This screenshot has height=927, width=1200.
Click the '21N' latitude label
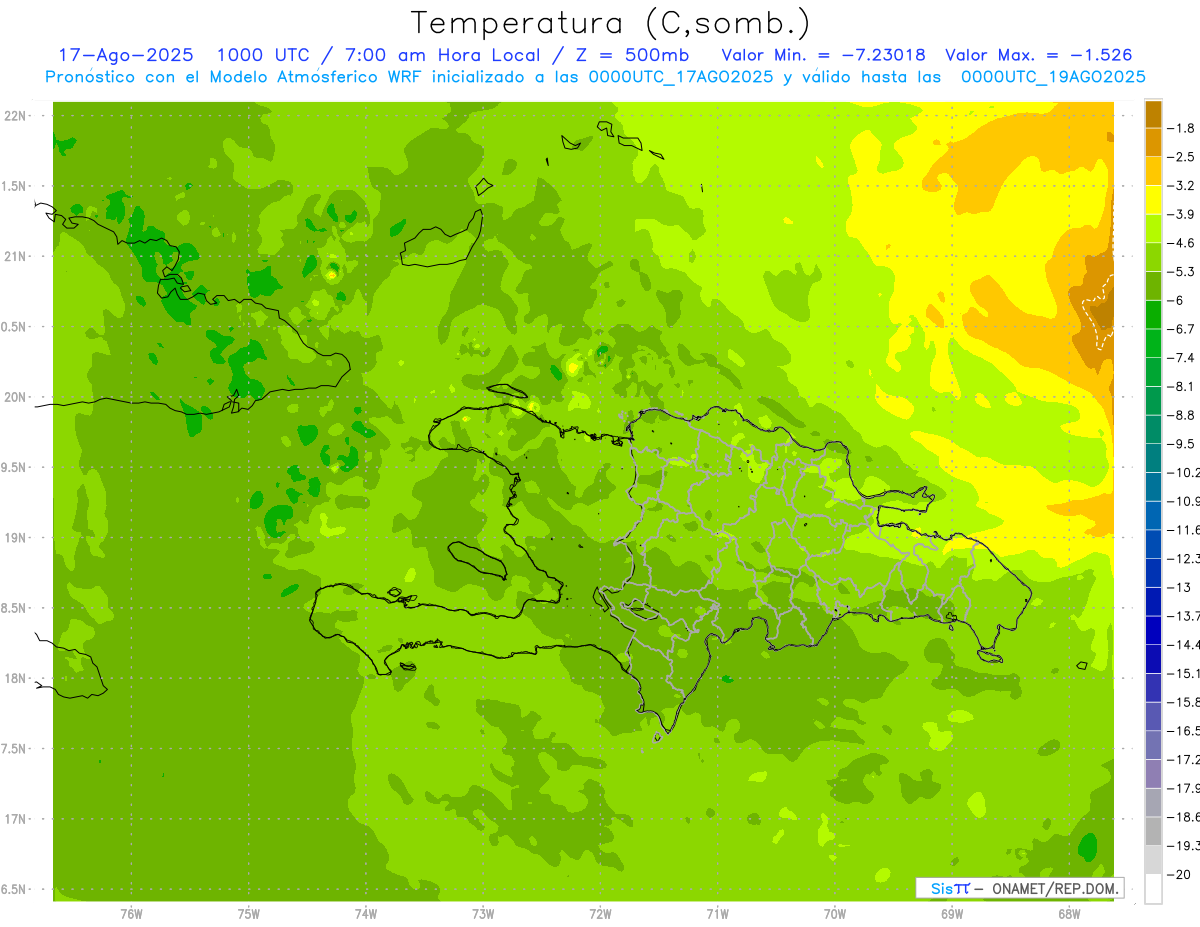point(15,257)
